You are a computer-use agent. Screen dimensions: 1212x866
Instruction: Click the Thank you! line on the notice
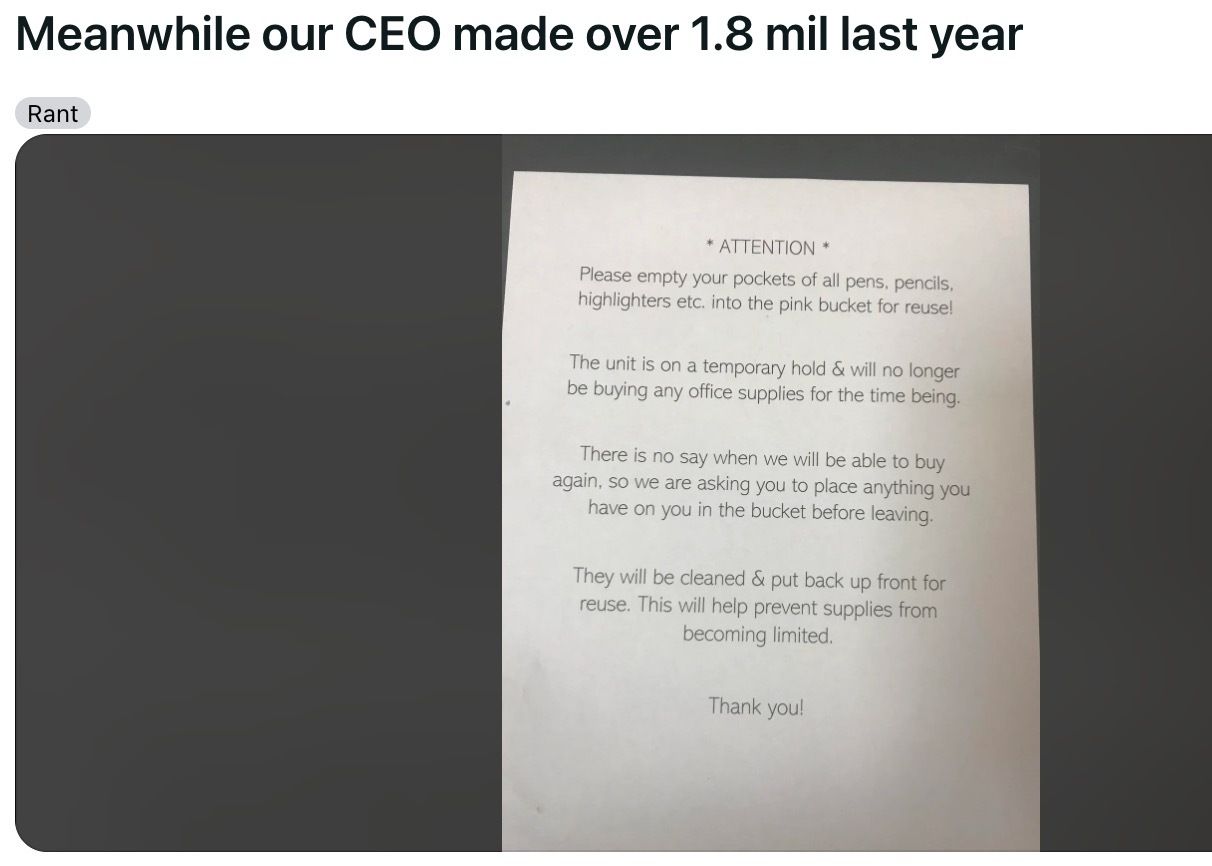[x=756, y=706]
